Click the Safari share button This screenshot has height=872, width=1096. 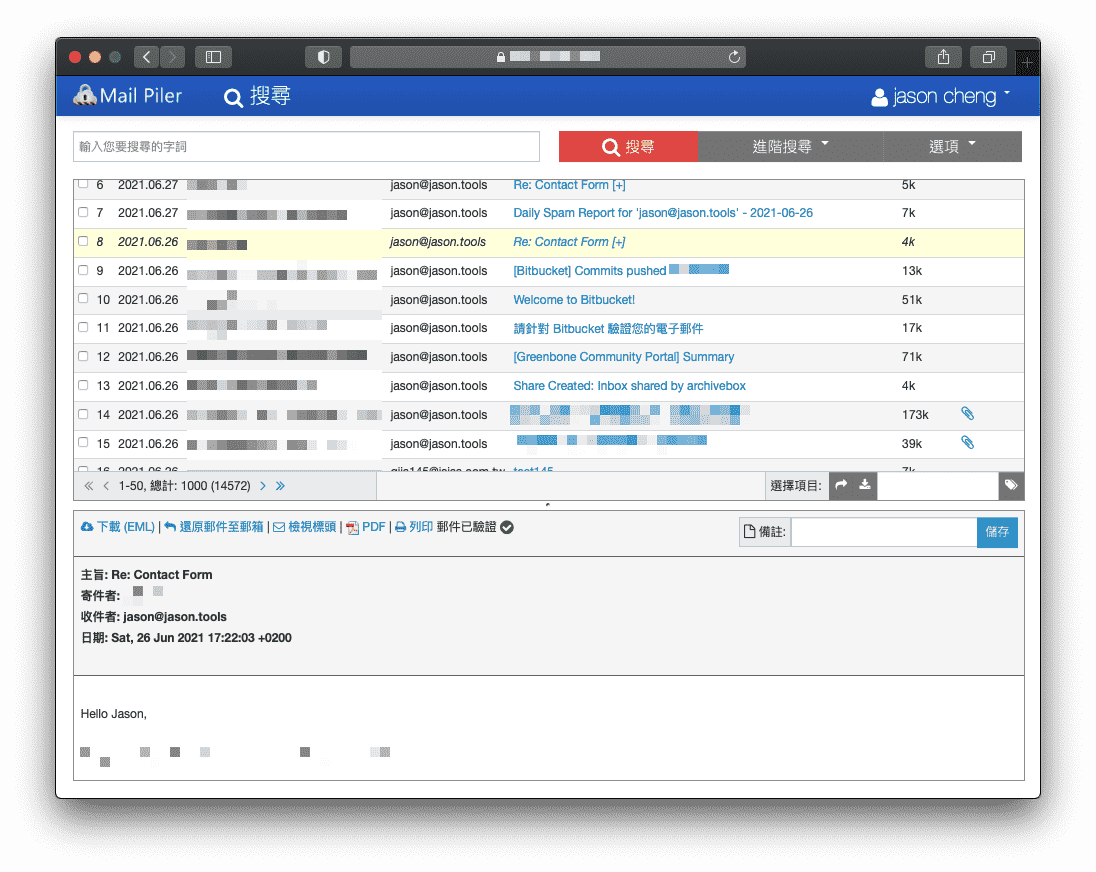[943, 57]
